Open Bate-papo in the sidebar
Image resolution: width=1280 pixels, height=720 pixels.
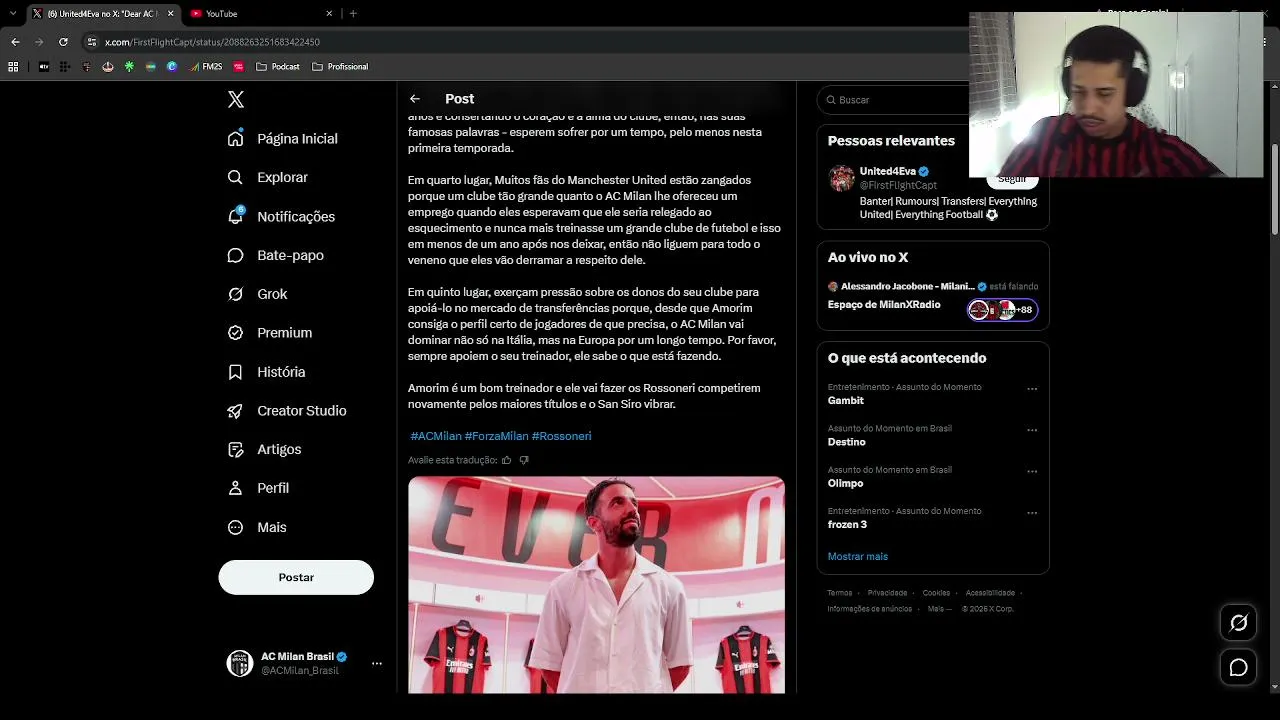click(276, 256)
